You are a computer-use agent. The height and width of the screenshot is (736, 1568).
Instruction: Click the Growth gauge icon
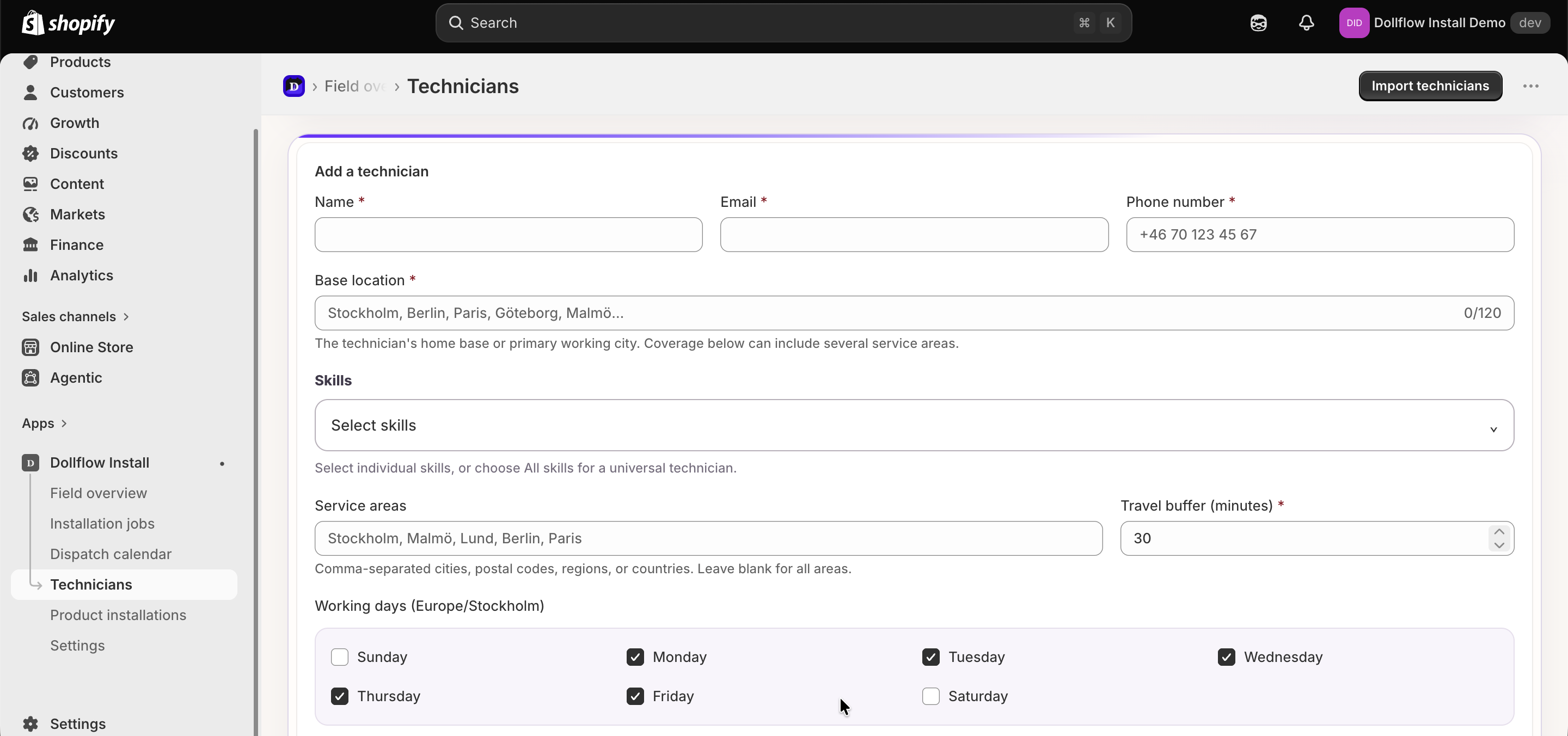pyautogui.click(x=30, y=123)
